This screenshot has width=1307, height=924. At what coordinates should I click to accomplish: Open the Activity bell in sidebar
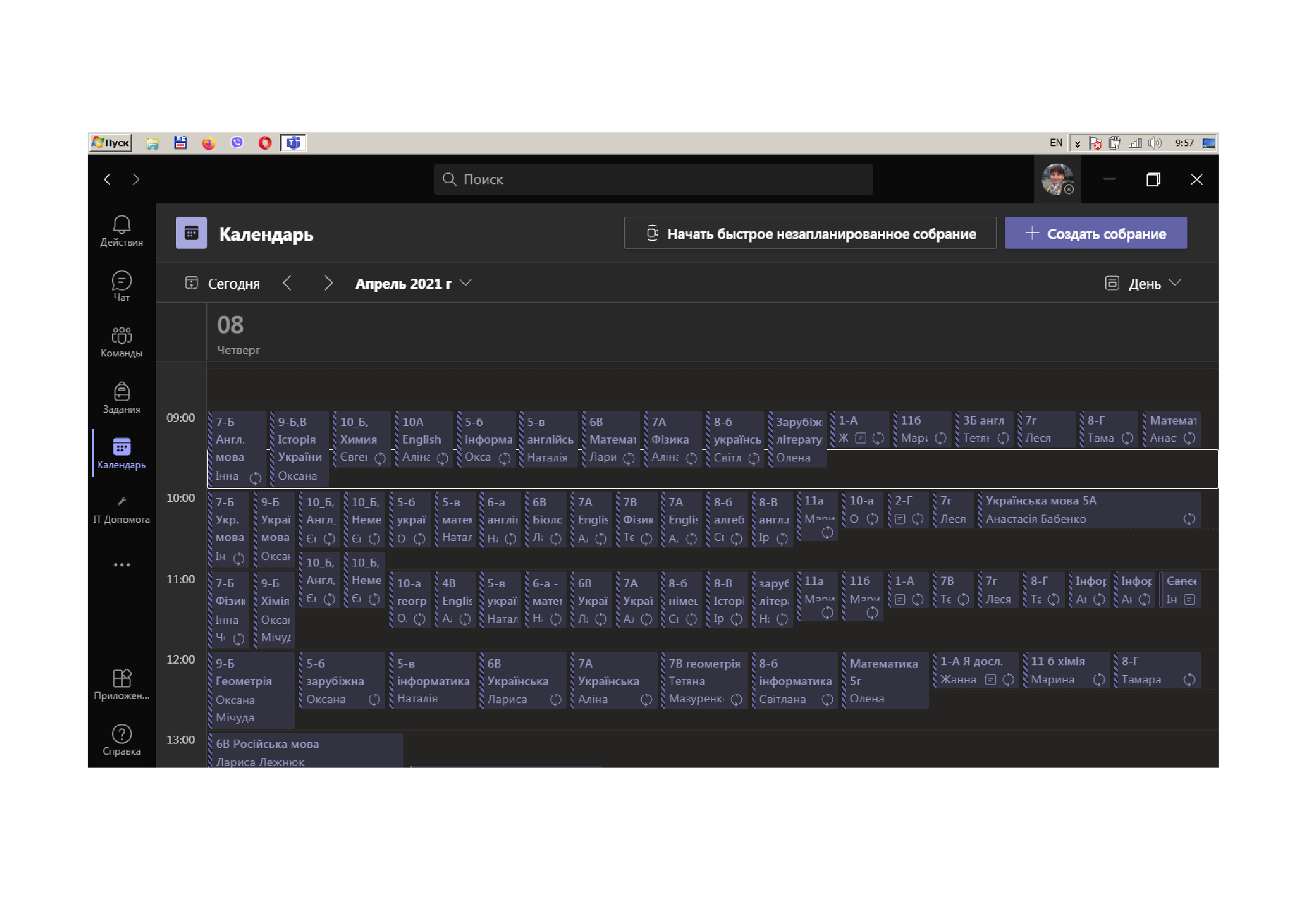(x=121, y=230)
